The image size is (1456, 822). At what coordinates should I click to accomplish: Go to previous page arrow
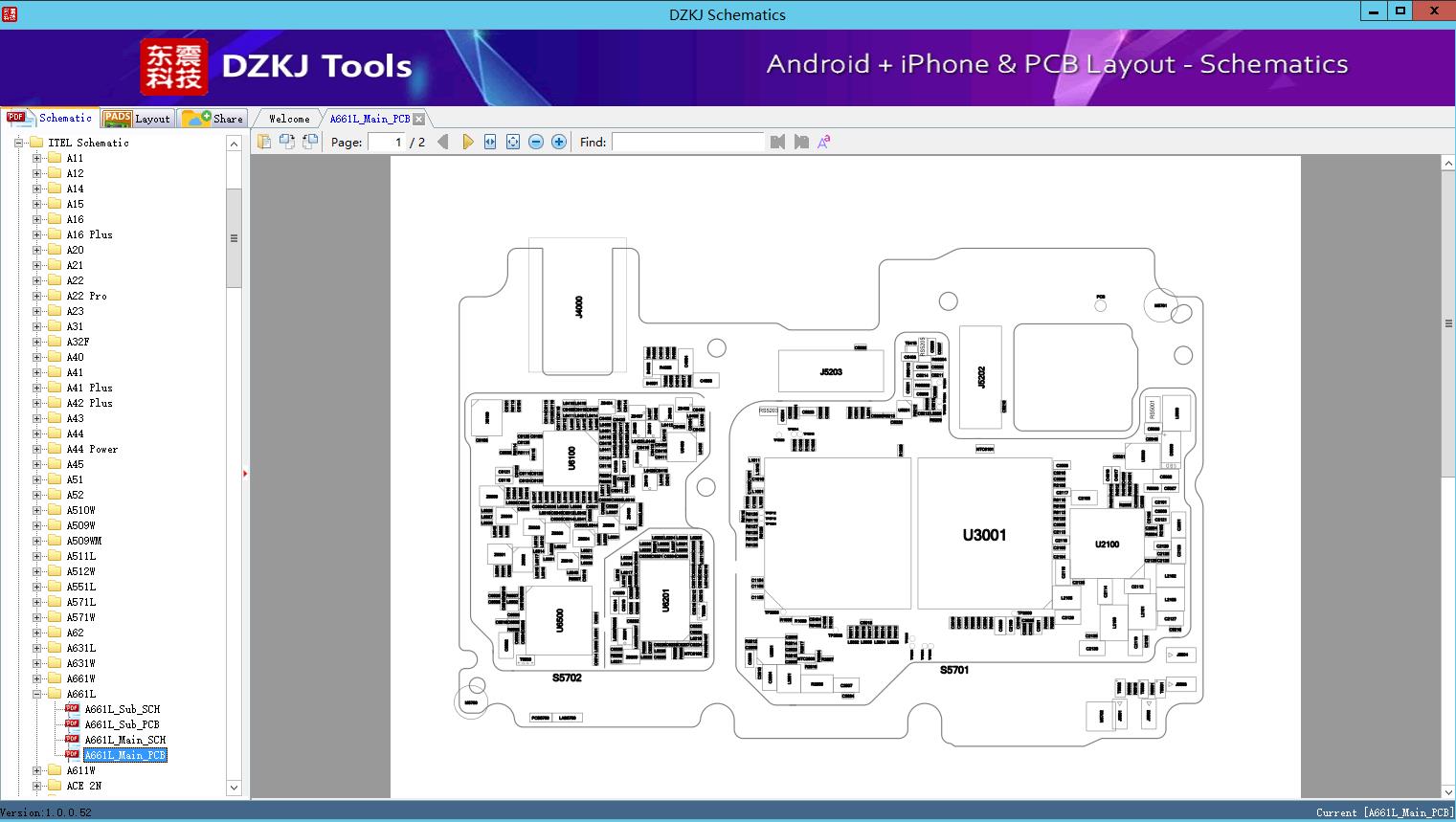point(442,142)
